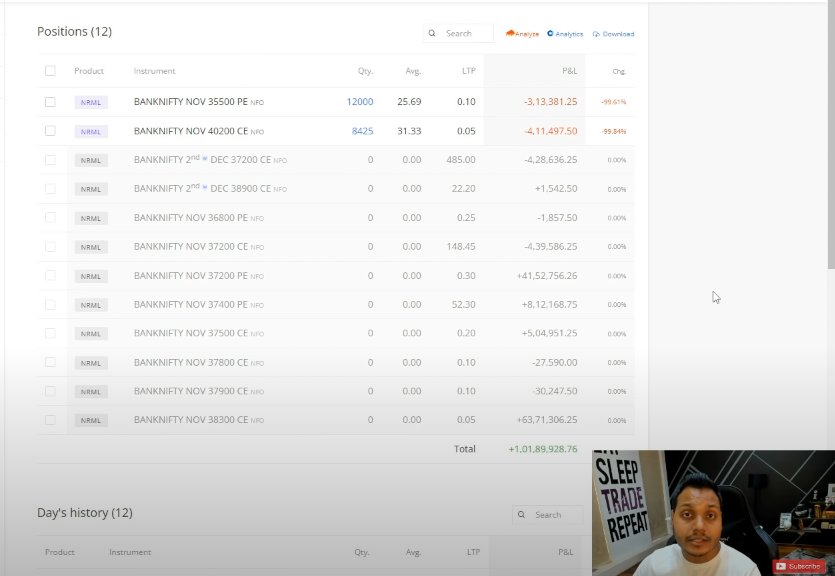Viewport: 835px width, 576px height.
Task: Check the BANKNIFTY NOV 35500 PE row checkbox
Action: (50, 101)
